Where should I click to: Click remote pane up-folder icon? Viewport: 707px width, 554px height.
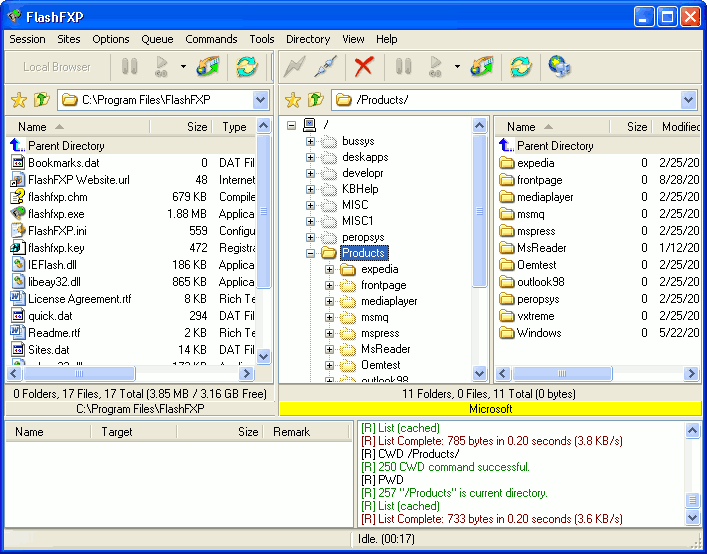point(316,100)
